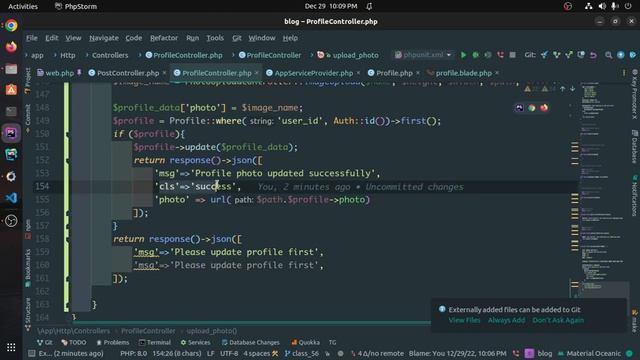Open Google Chrome from Ubuntu dock
Viewport: 640px width, 360px height.
click(x=11, y=25)
